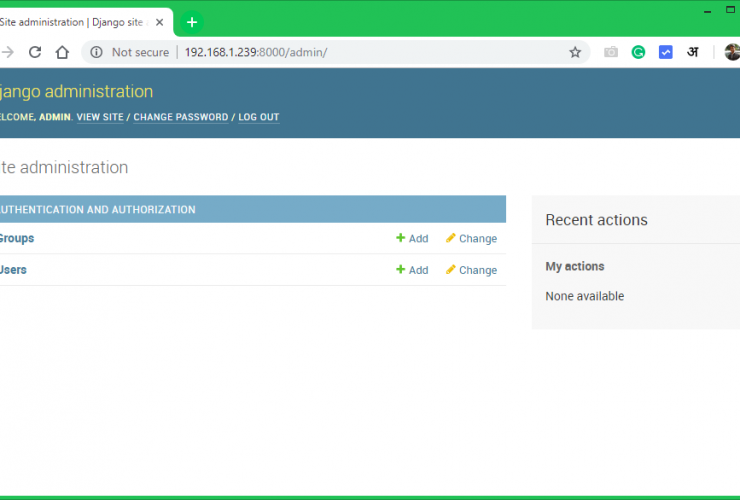Add a new Group

(x=412, y=238)
